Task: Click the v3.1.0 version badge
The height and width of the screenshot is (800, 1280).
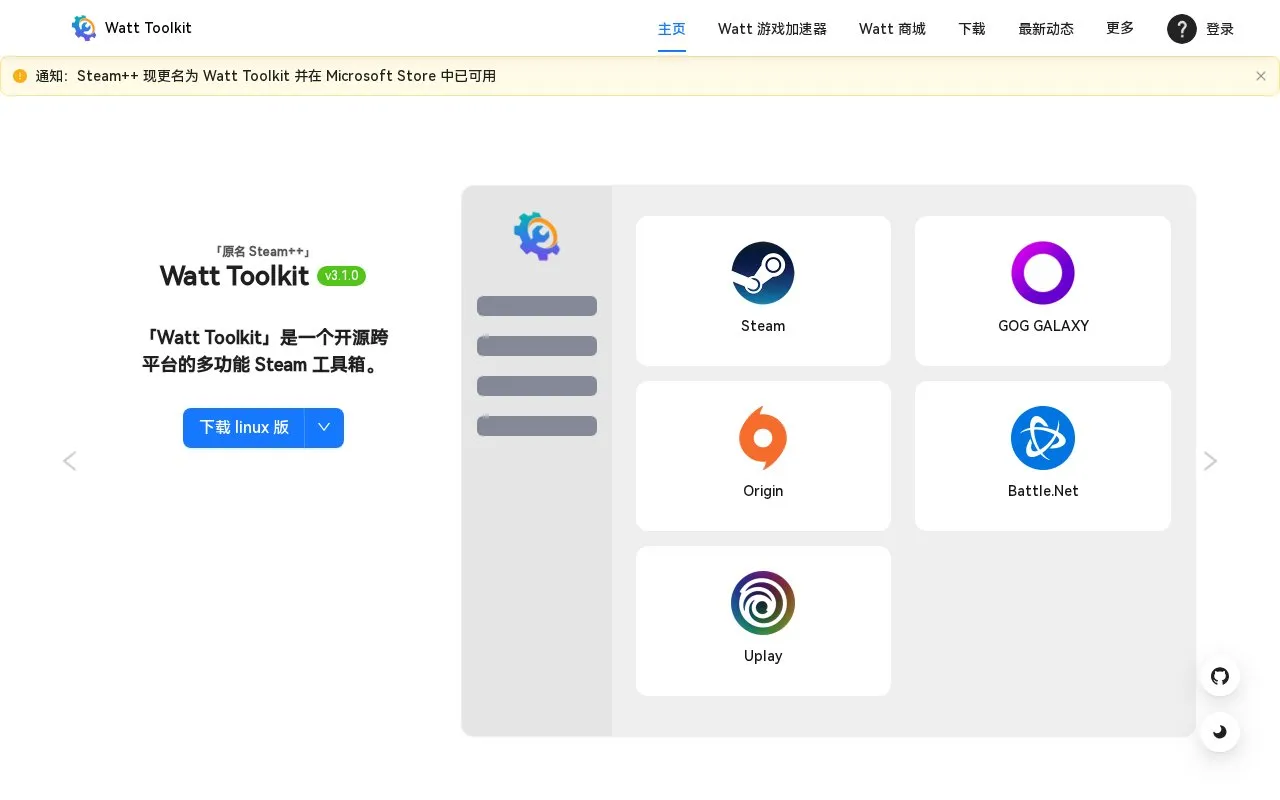Action: point(342,276)
